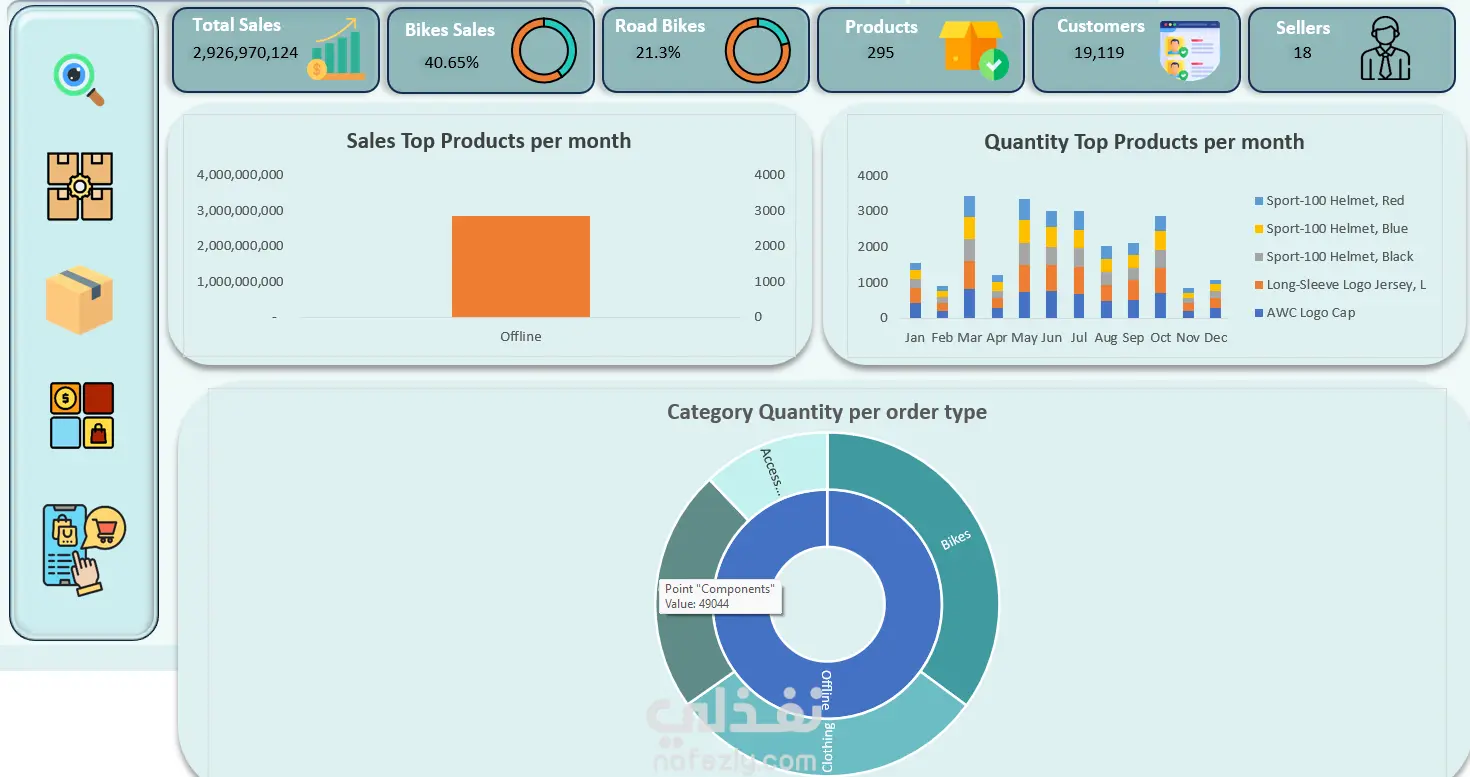Select Long-Sleeve Logo Jersey, L legend entry
This screenshot has width=1470, height=777.
click(x=1340, y=285)
